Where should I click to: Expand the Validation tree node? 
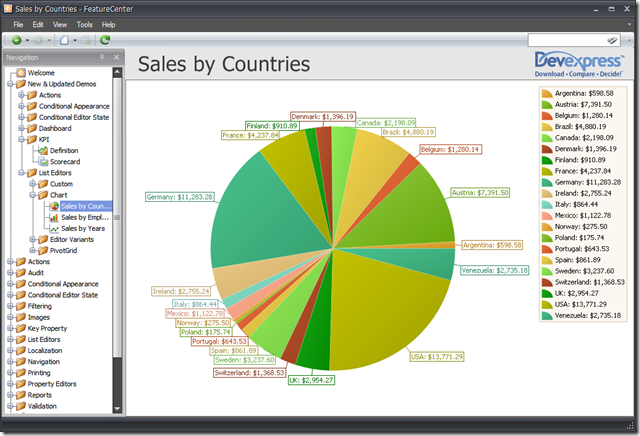(x=10, y=406)
